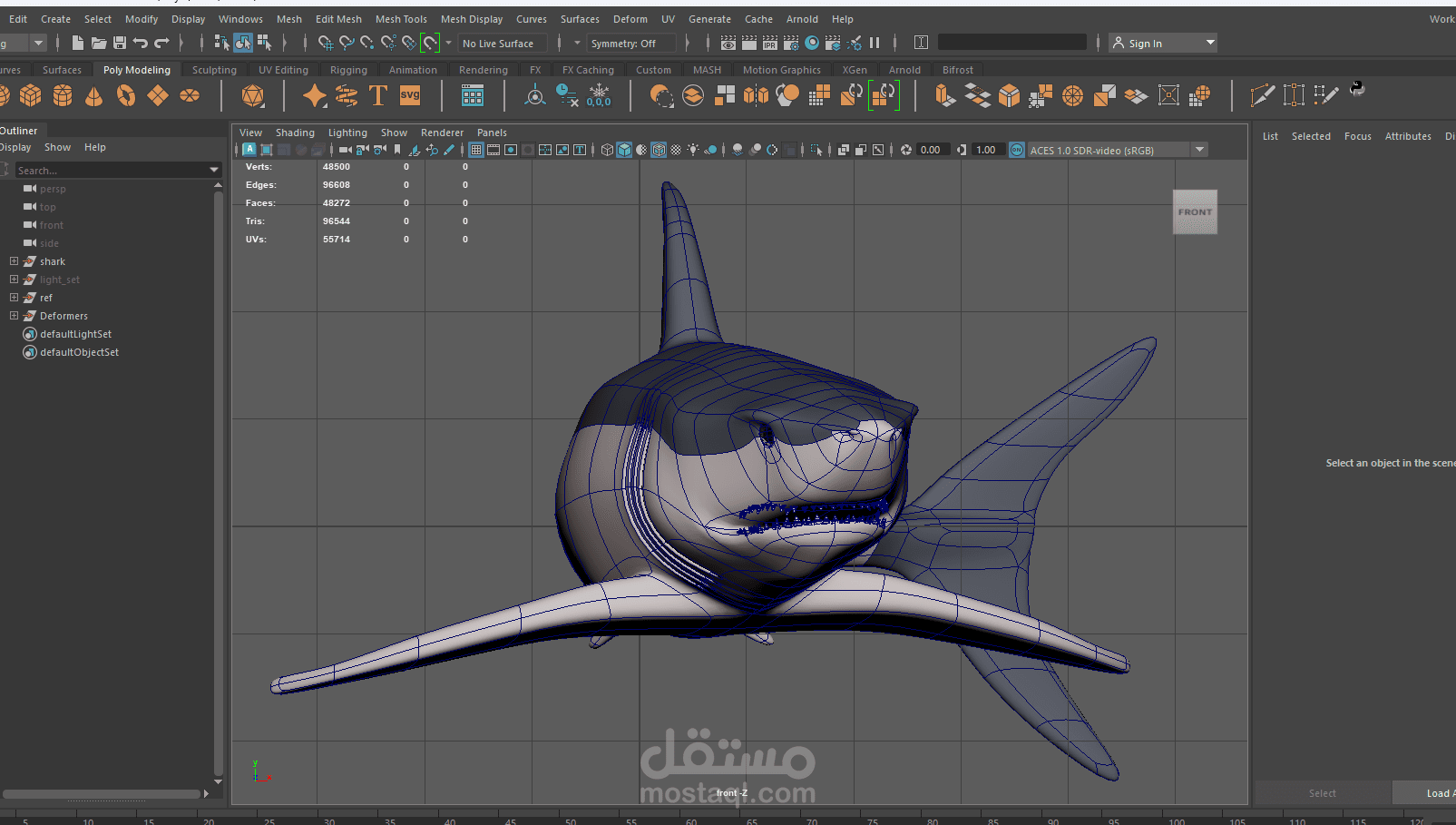Open the Symmetry: Off dropdown

pos(631,43)
